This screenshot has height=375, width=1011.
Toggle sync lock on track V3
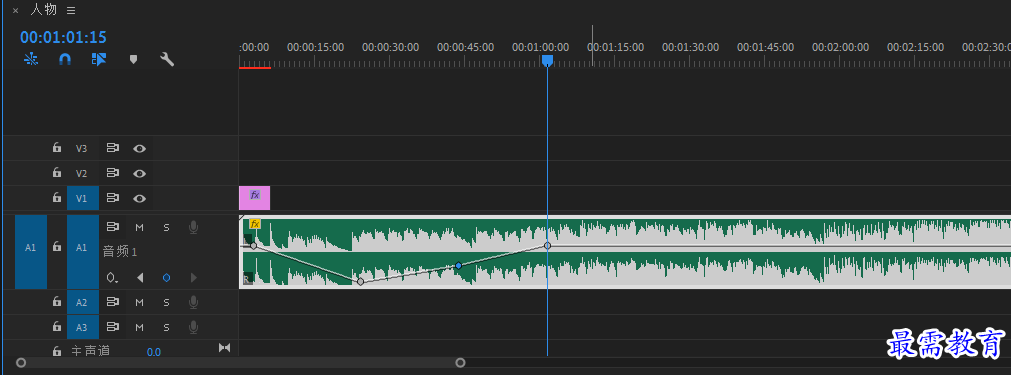pos(113,148)
